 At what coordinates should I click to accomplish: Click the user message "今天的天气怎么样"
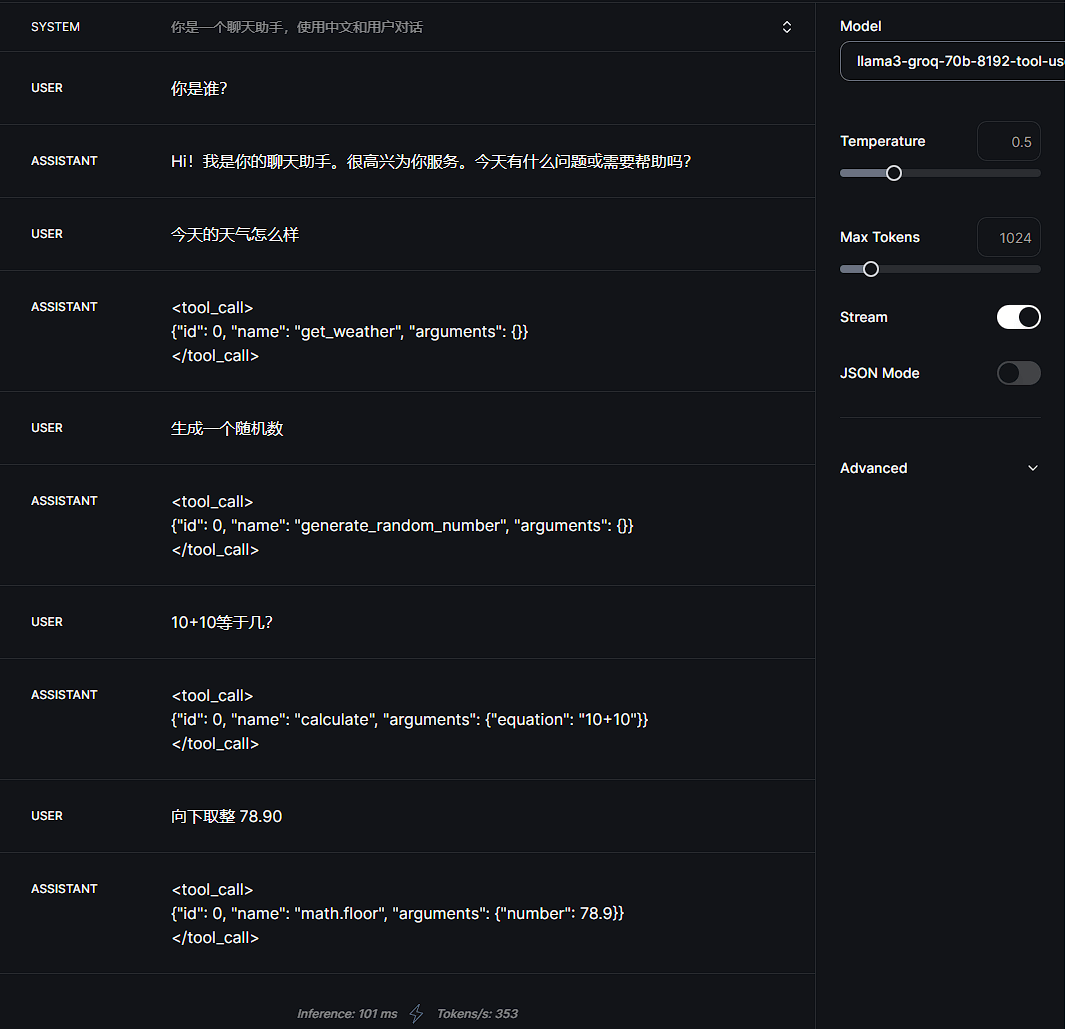[235, 234]
